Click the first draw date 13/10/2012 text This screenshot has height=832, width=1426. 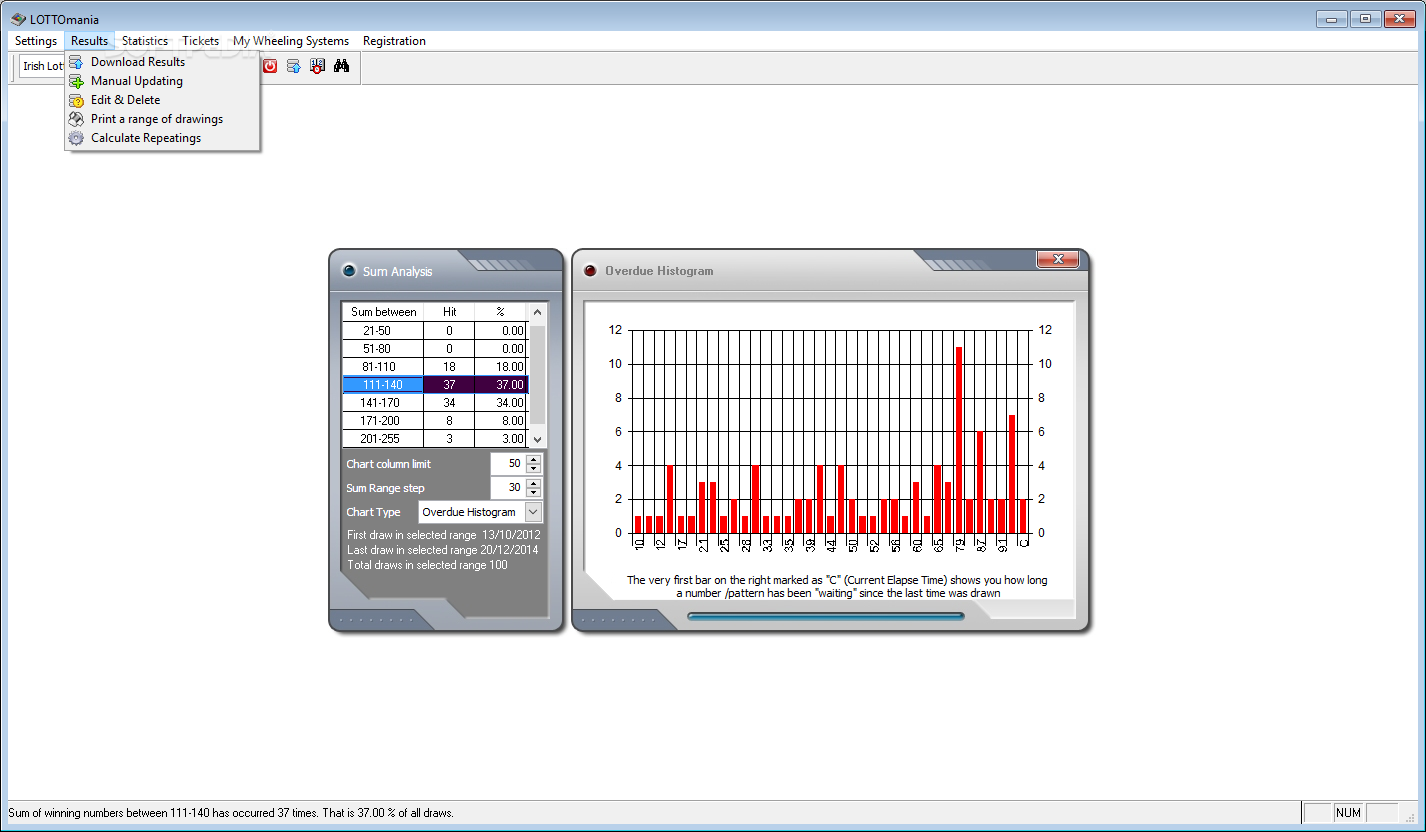point(443,535)
